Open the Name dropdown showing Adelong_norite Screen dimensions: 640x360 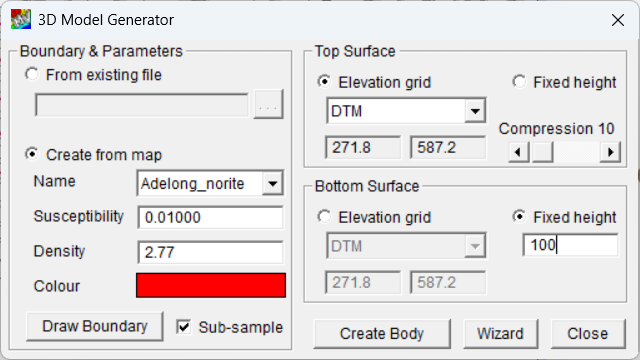pyautogui.click(x=273, y=184)
